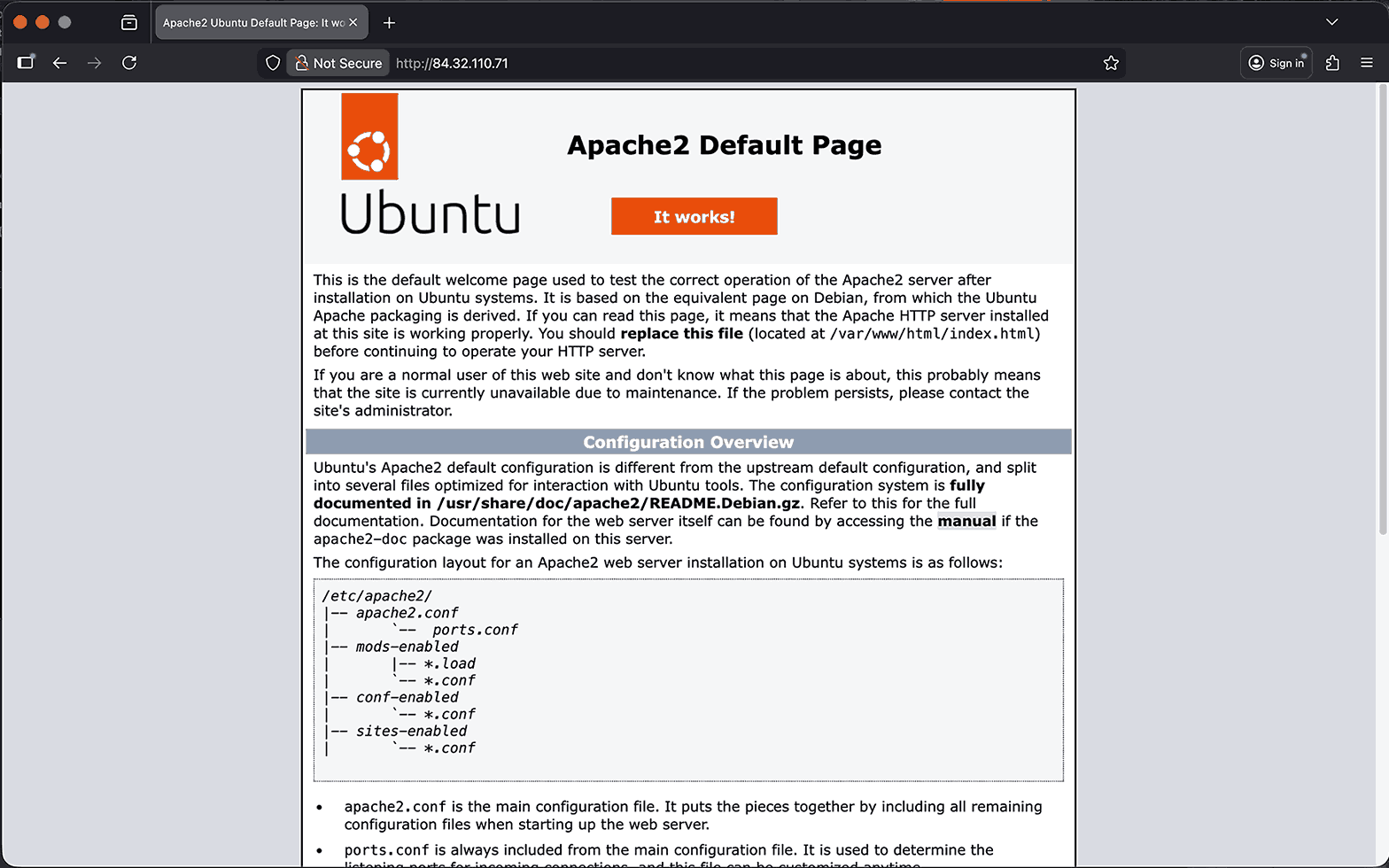Open the tracking protection shield panel
This screenshot has width=1389, height=868.
273,63
